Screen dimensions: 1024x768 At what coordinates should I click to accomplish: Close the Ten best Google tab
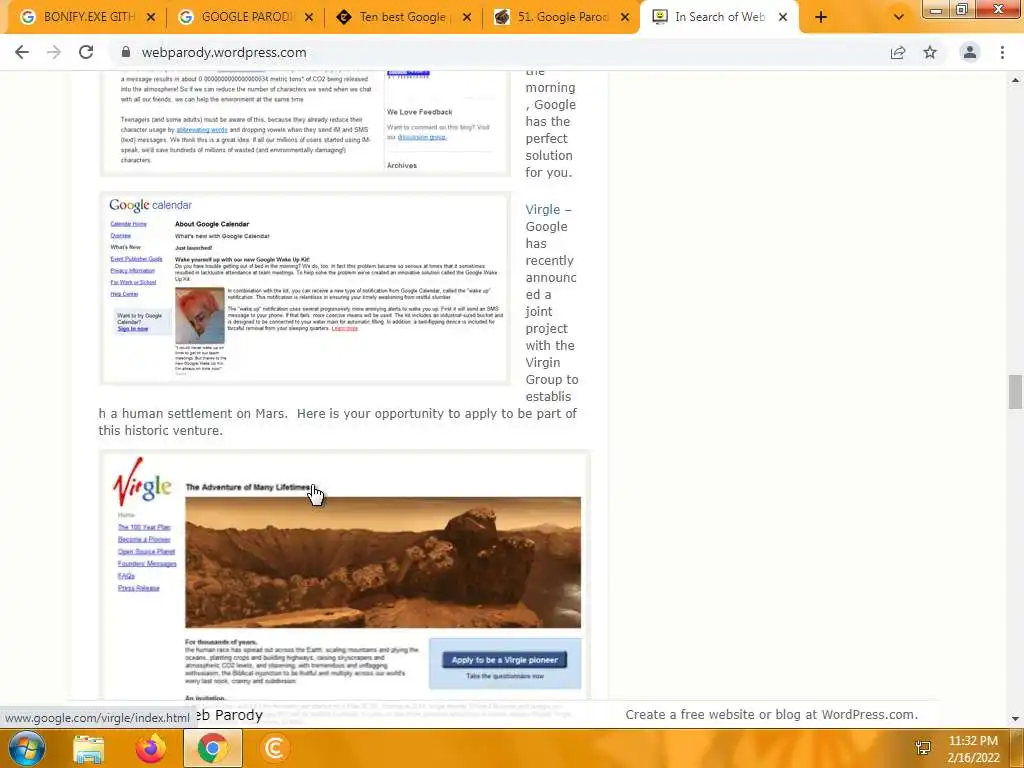click(467, 17)
